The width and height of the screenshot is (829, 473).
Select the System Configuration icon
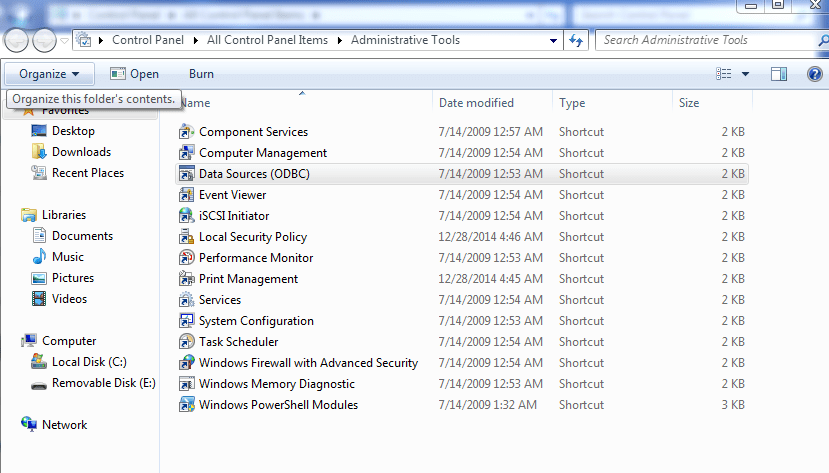186,321
